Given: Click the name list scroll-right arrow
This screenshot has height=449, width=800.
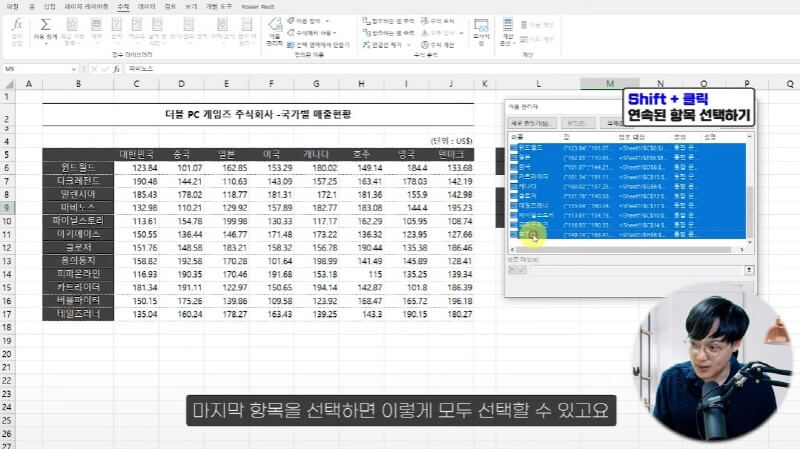Looking at the screenshot, I should pos(742,250).
